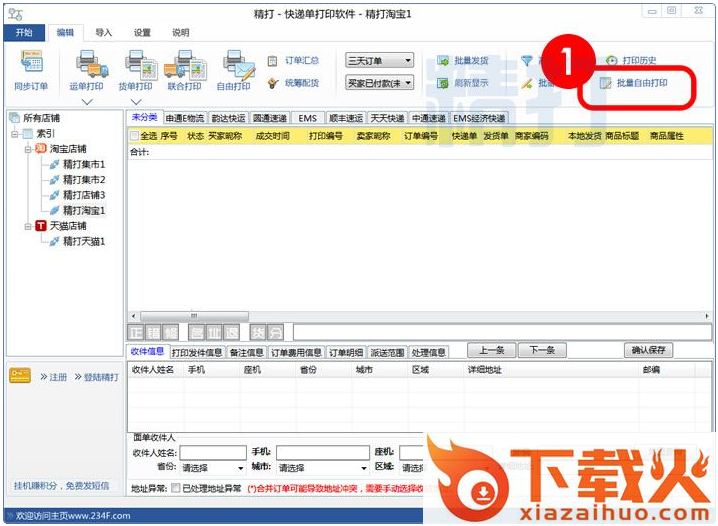Click 挂机赚积分，免费发短信 link
718x526 pixels.
click(61, 485)
